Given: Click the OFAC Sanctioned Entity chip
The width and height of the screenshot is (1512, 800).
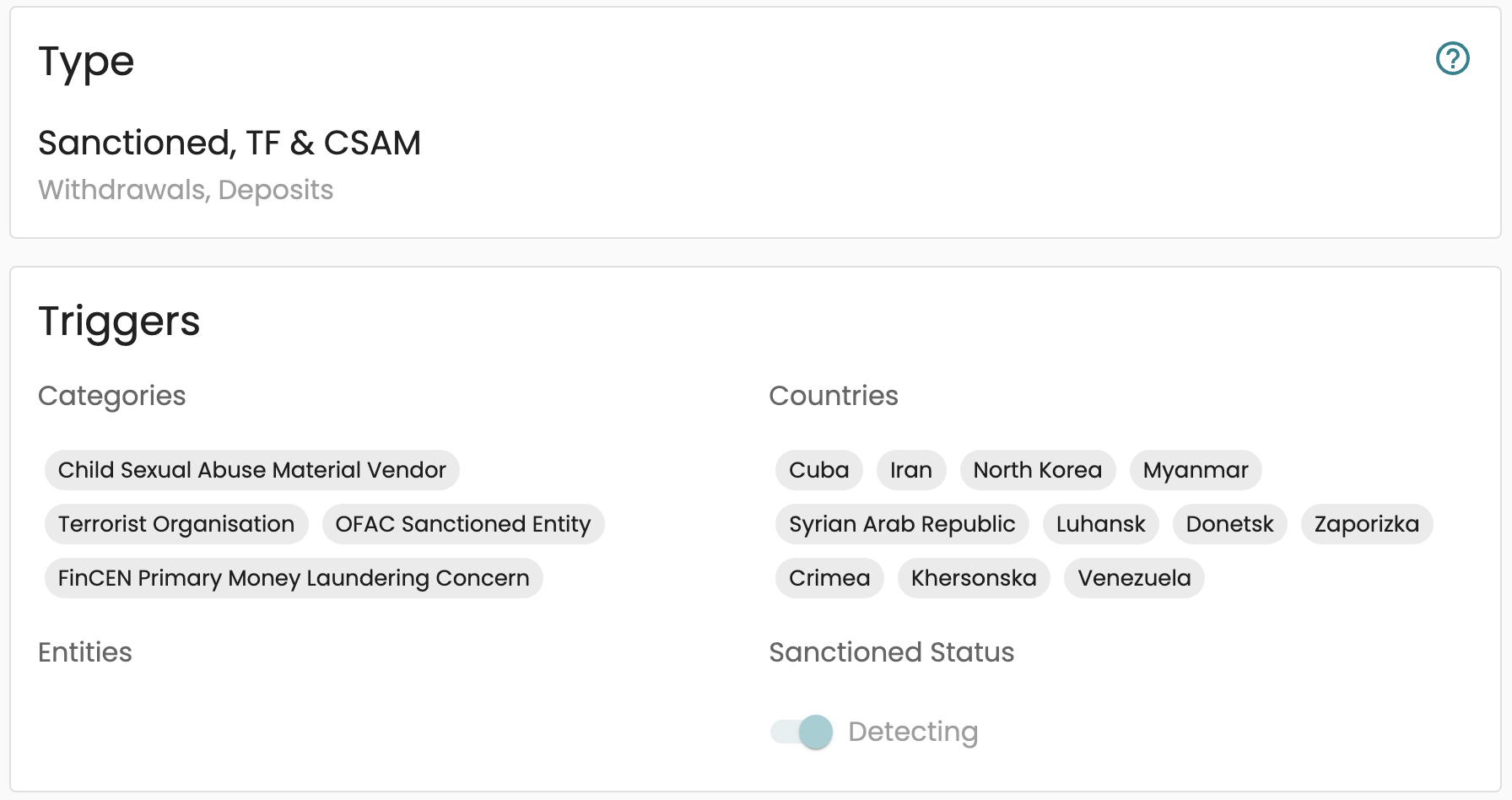Looking at the screenshot, I should pyautogui.click(x=462, y=524).
